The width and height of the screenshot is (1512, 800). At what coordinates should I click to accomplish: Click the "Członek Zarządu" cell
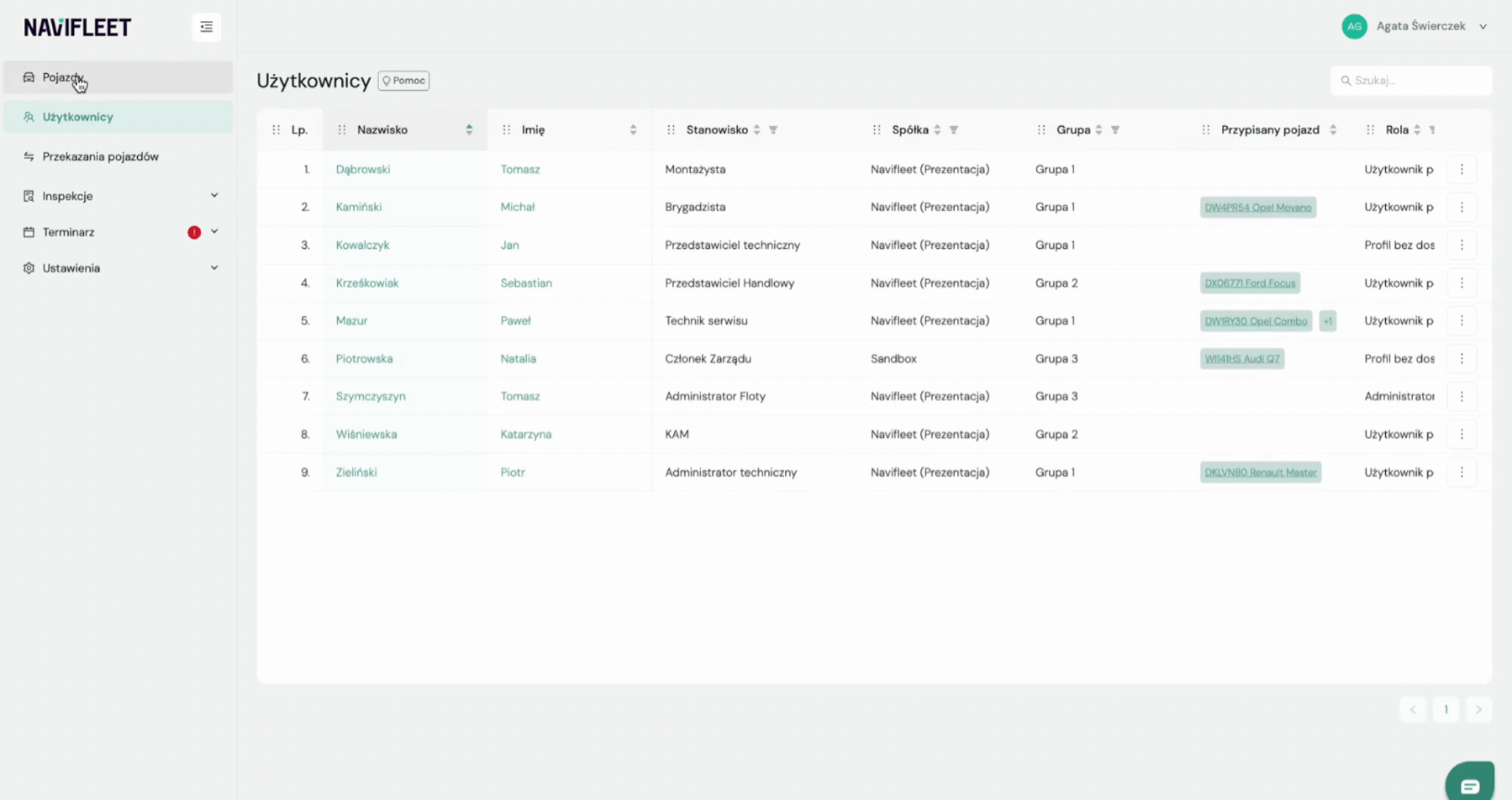coord(708,358)
